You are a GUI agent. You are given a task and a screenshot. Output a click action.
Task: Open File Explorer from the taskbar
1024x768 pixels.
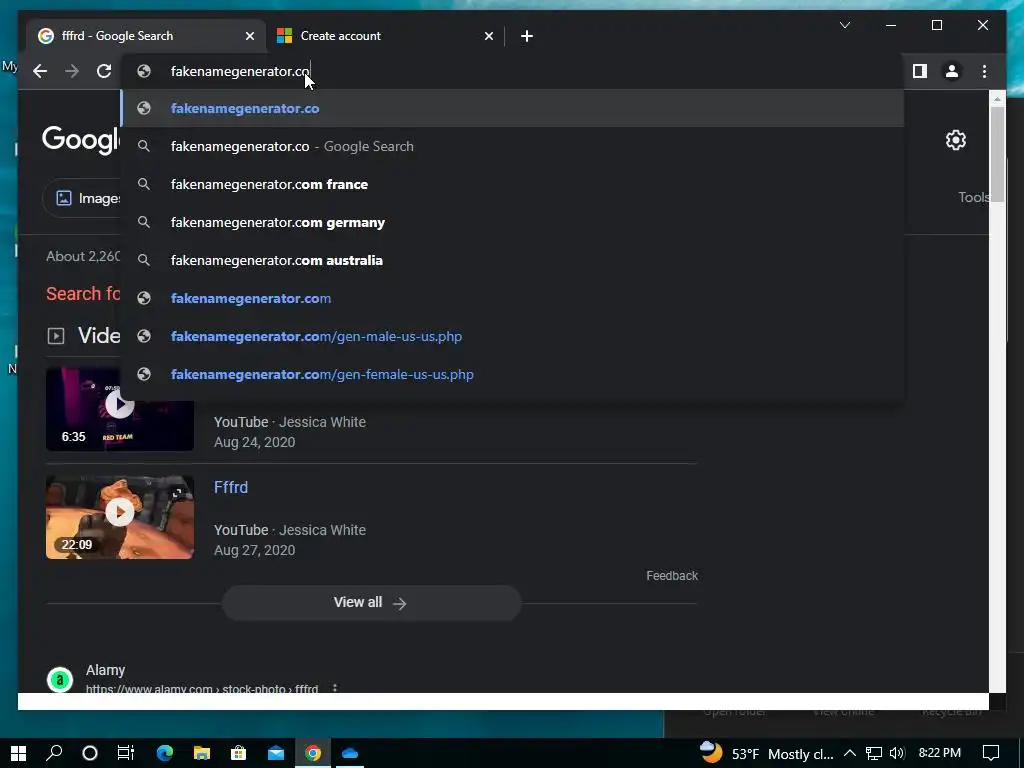point(202,753)
